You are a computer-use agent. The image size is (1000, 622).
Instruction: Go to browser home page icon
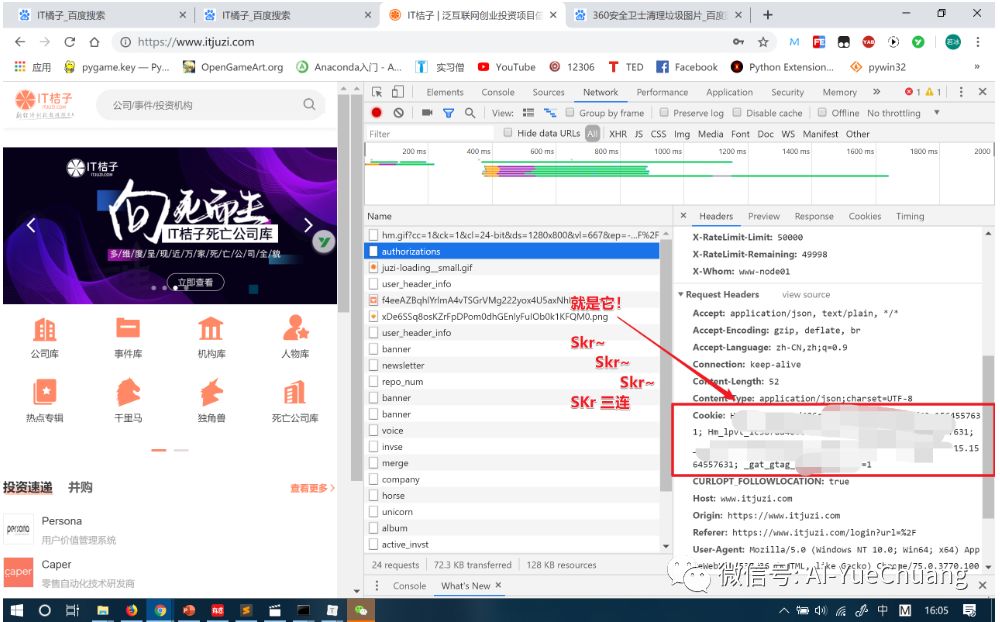(94, 42)
